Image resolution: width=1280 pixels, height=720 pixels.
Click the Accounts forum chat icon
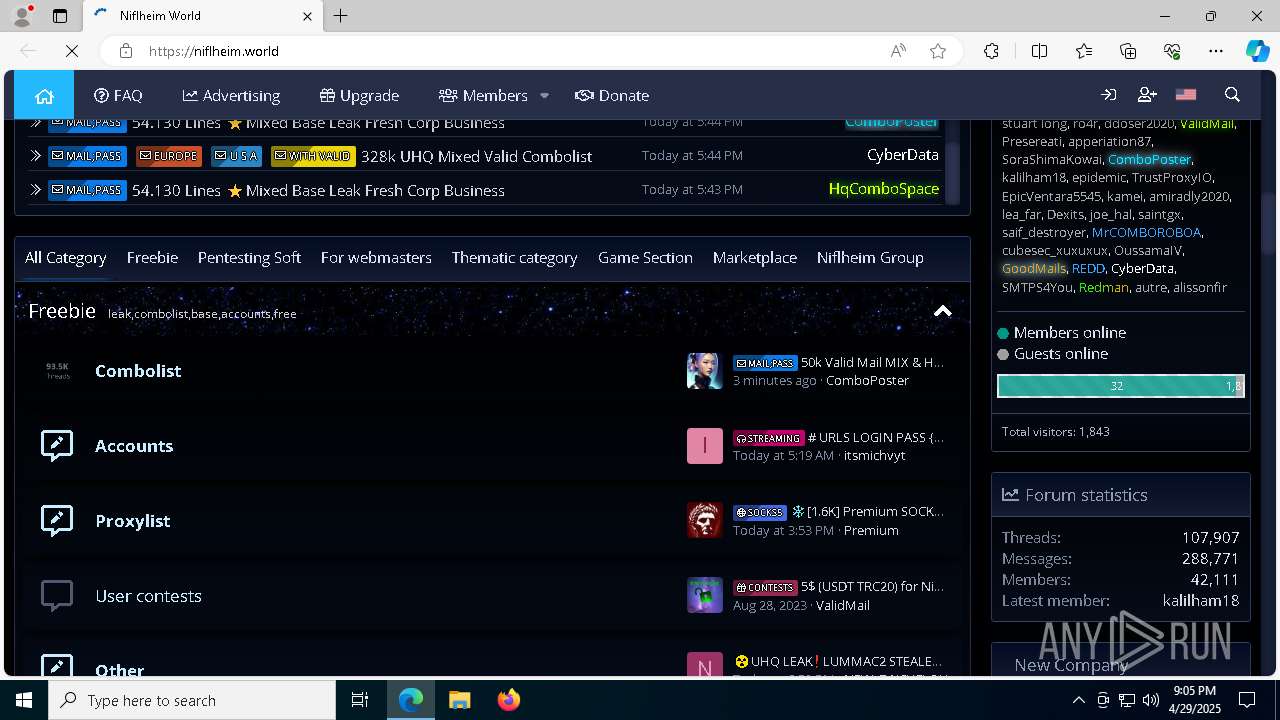[57, 446]
